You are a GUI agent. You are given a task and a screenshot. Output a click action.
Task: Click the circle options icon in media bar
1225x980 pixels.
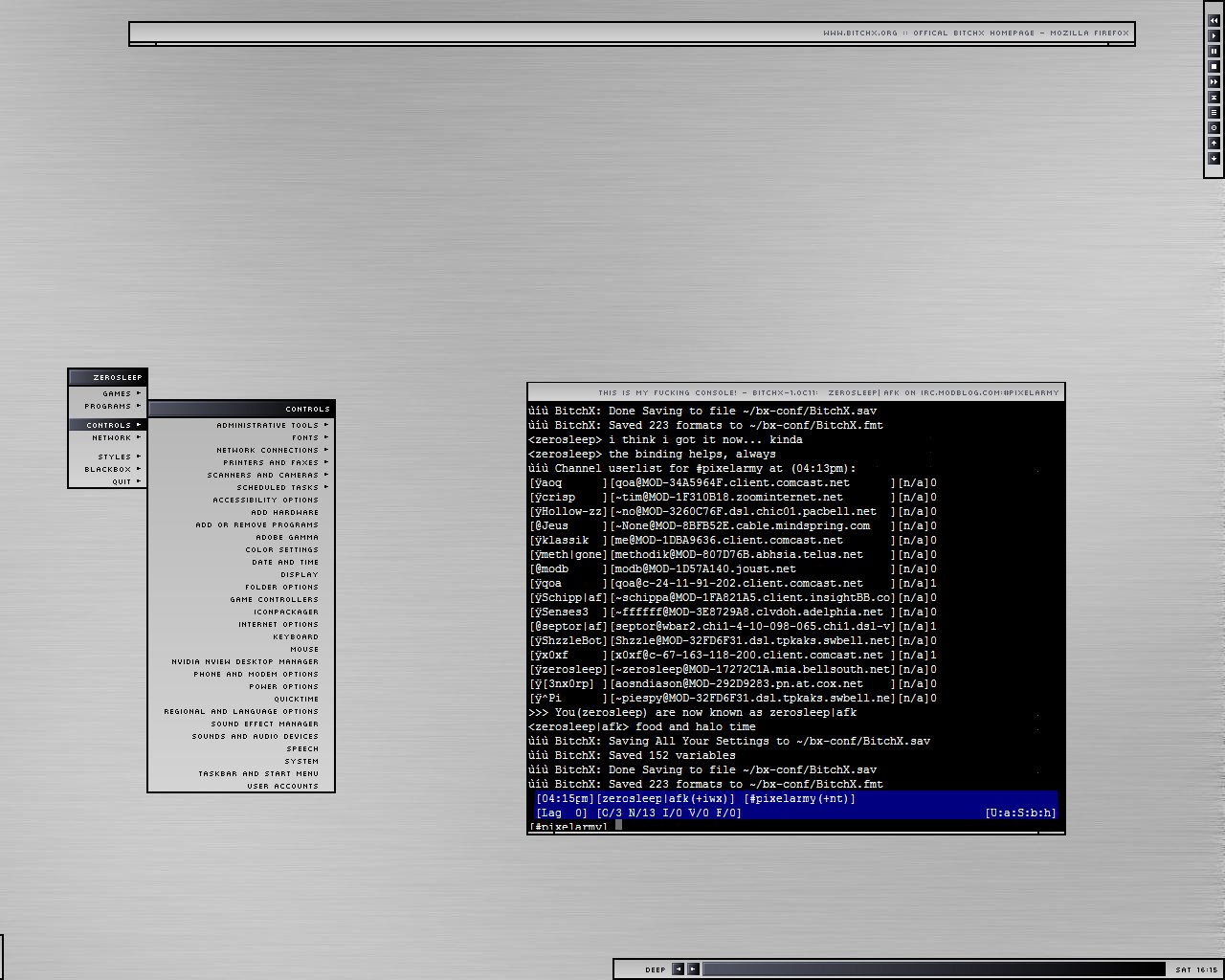pyautogui.click(x=1214, y=127)
